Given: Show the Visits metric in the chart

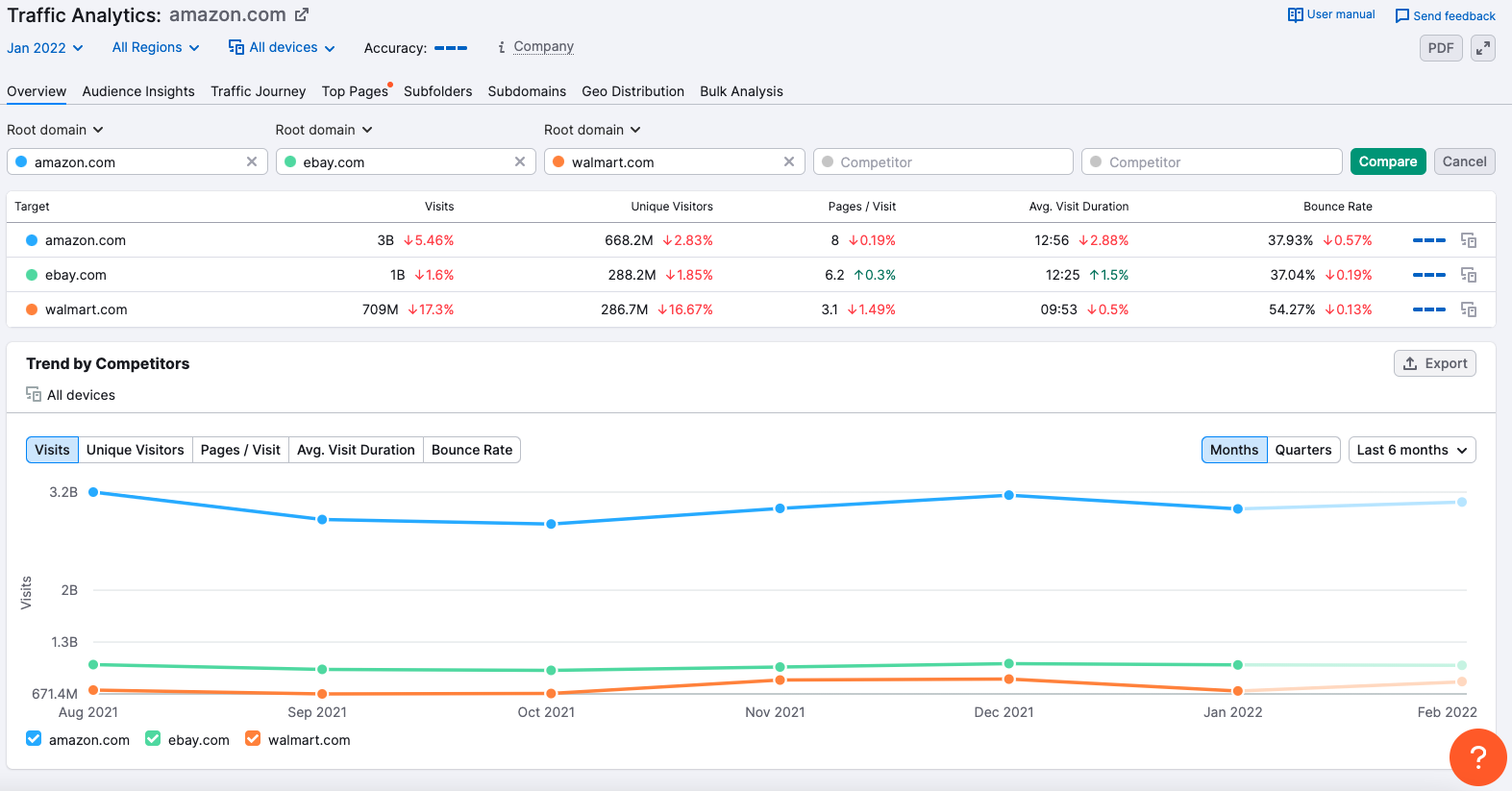Looking at the screenshot, I should 52,450.
